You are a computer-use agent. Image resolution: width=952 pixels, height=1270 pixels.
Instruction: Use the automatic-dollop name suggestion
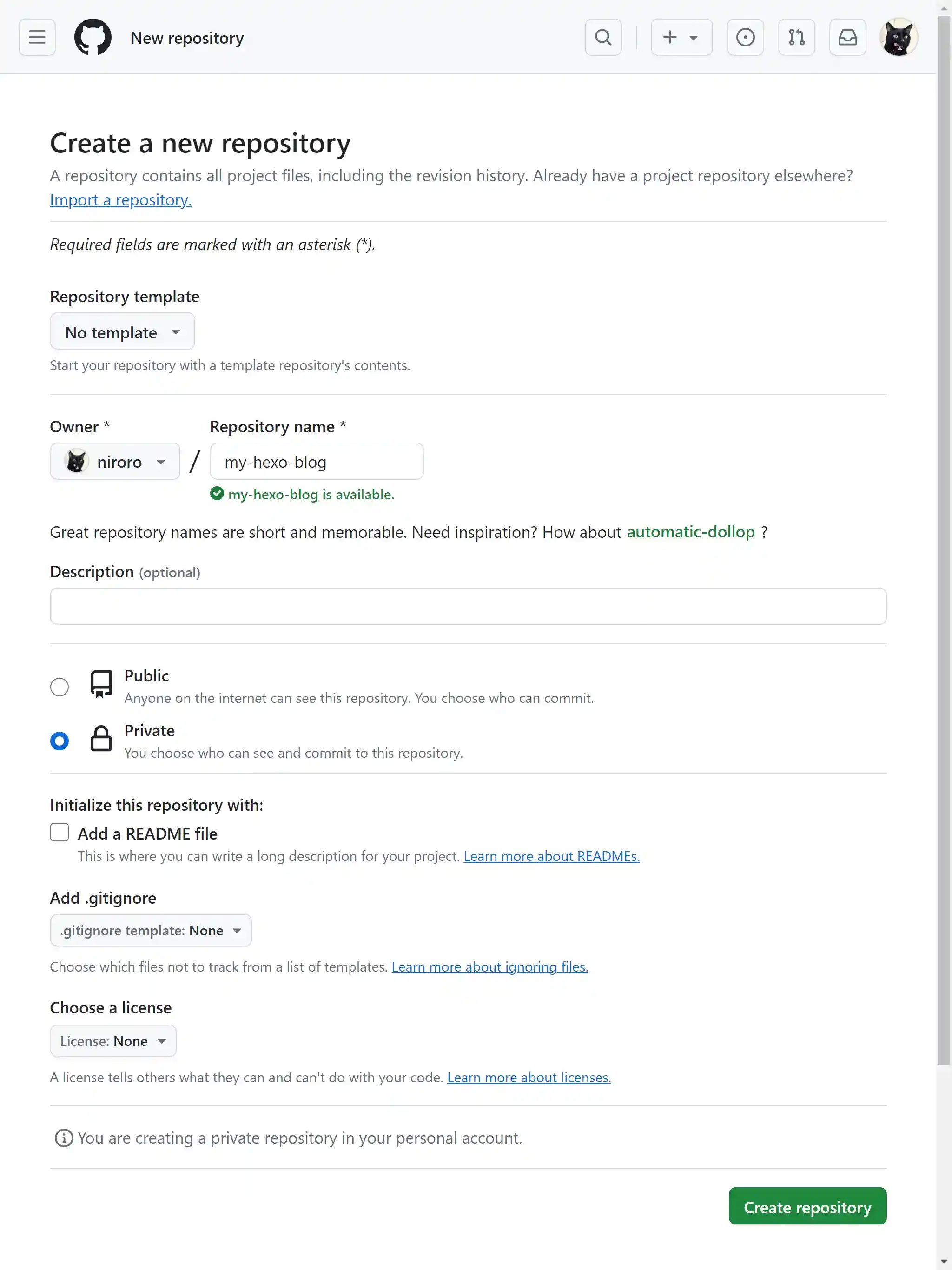click(x=691, y=532)
